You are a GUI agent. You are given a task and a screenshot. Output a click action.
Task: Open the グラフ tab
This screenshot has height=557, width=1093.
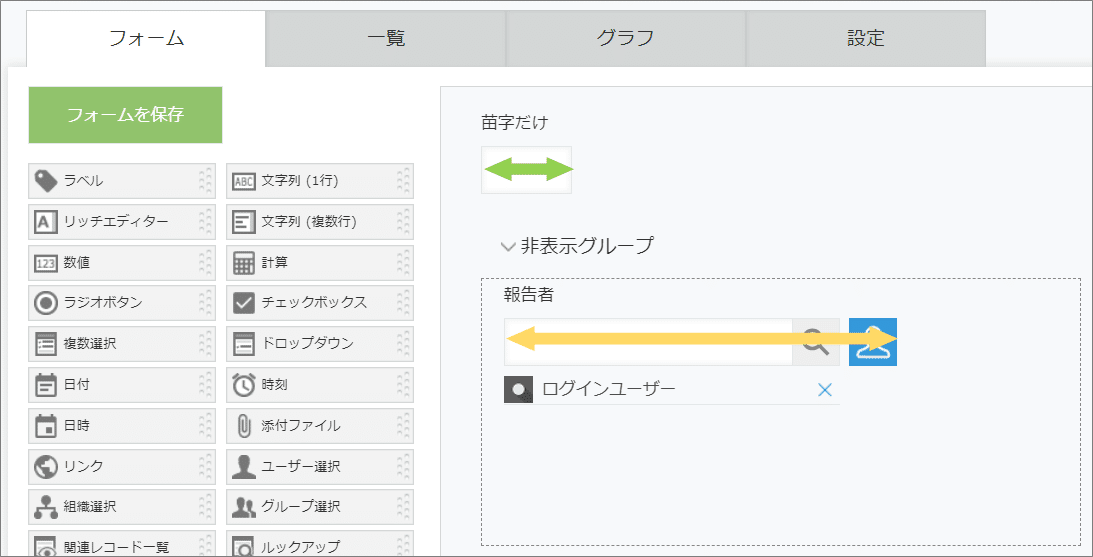[x=625, y=38]
